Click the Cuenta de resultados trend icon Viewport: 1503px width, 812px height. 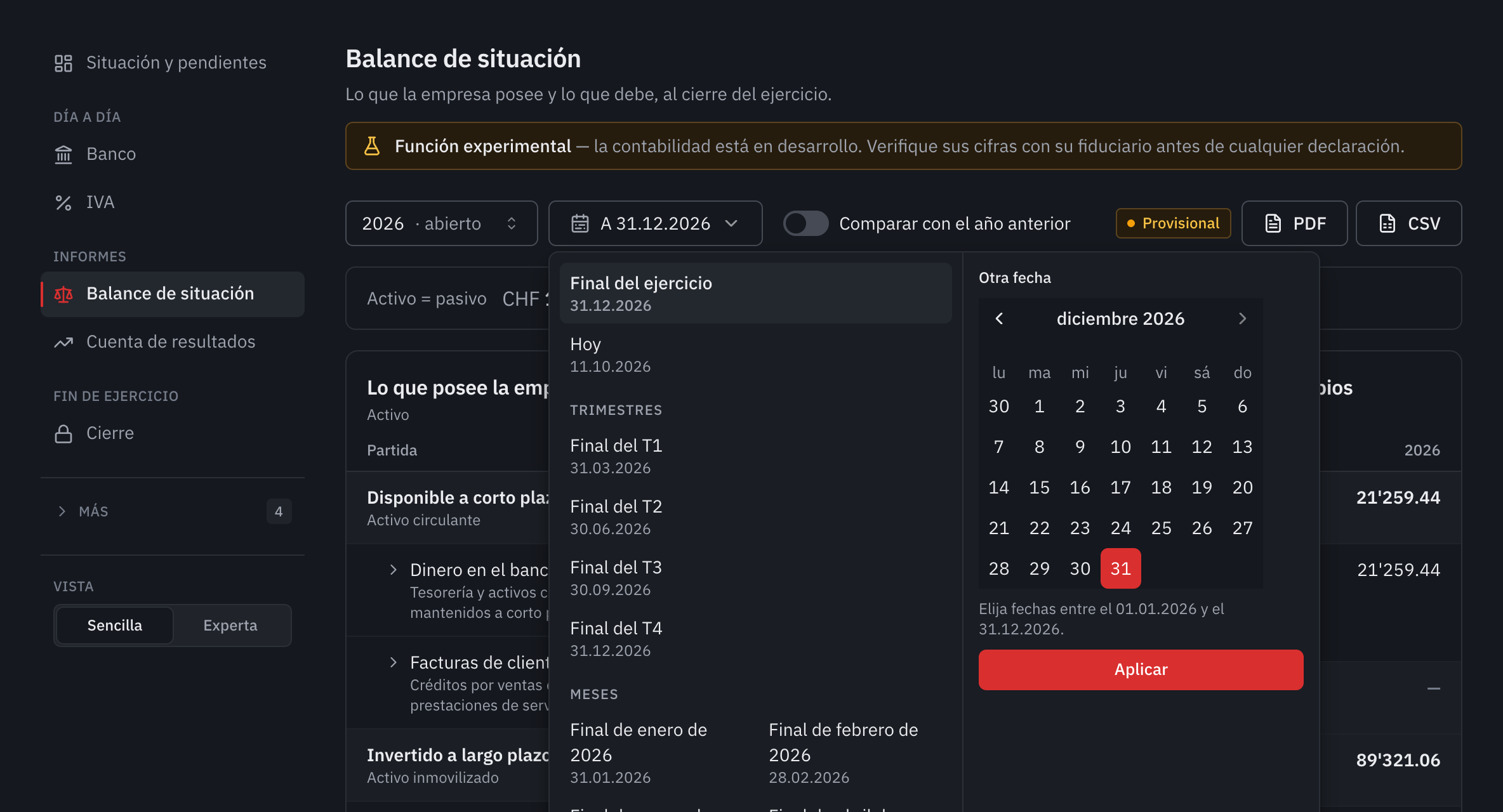click(63, 342)
